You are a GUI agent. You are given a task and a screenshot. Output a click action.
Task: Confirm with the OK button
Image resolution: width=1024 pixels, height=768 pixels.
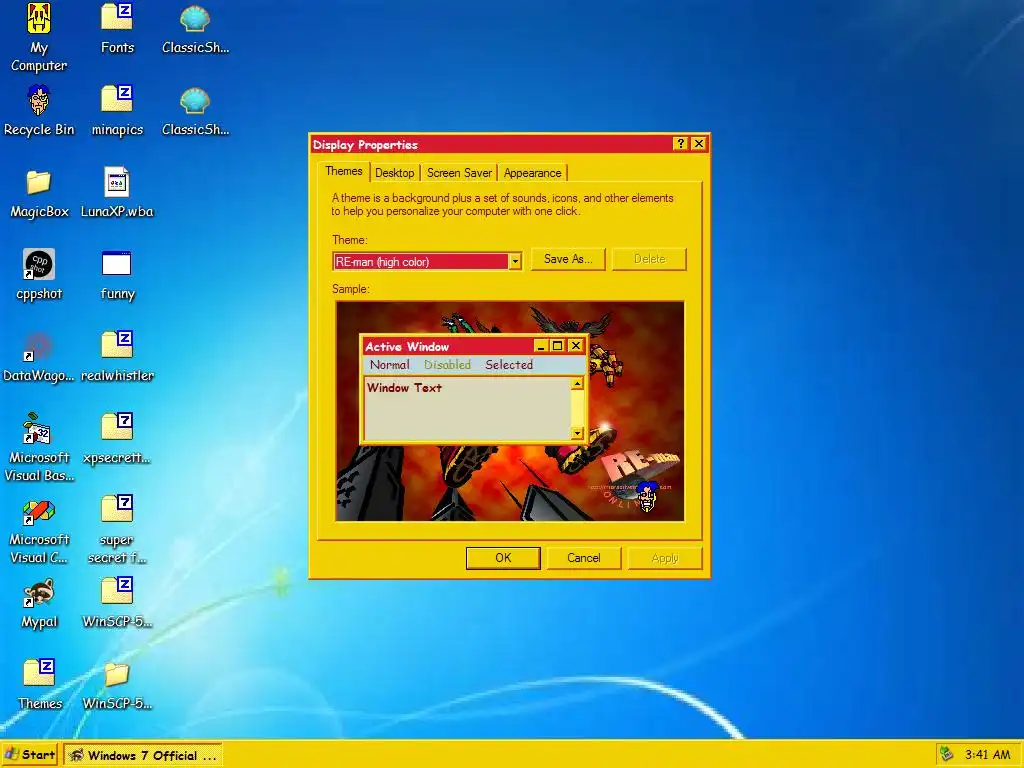(503, 558)
